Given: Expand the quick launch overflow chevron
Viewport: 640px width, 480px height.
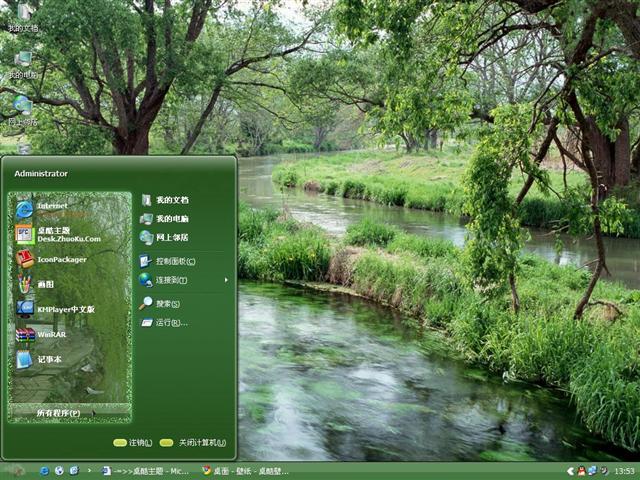Looking at the screenshot, I should (x=89, y=471).
